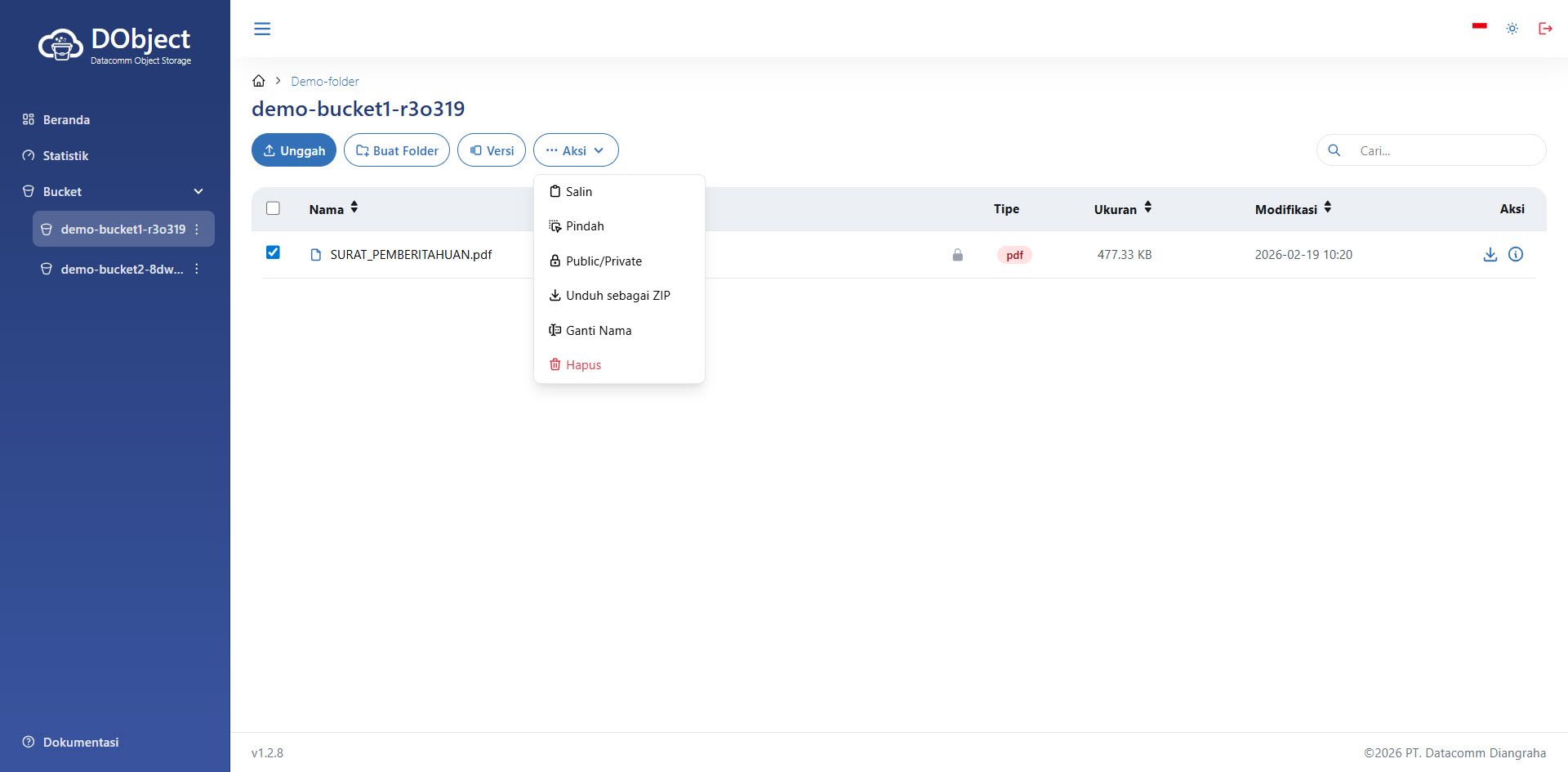Click the lock icon on the PDF row
Image resolution: width=1568 pixels, height=772 pixels.
(957, 256)
